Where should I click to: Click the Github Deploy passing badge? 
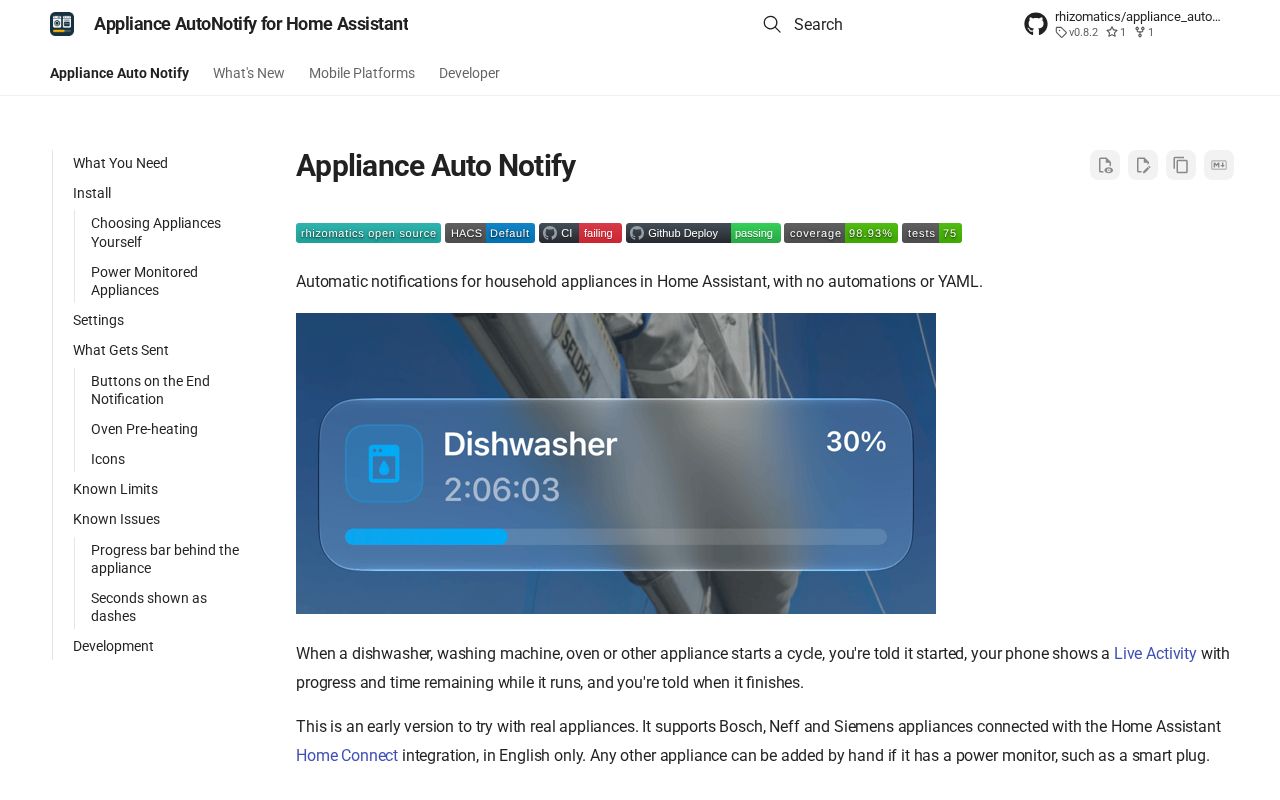click(x=703, y=233)
